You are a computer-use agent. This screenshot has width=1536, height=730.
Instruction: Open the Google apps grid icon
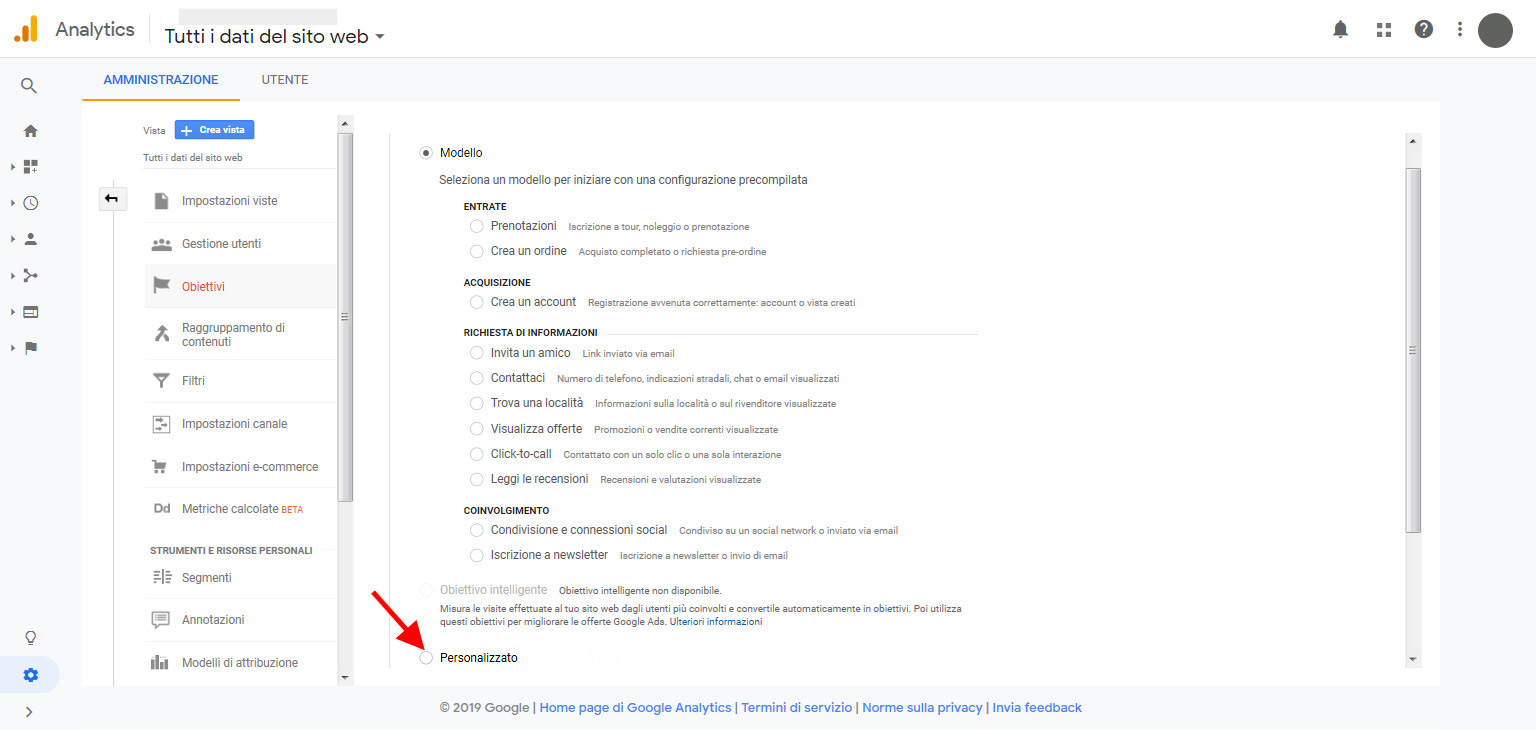(x=1384, y=30)
